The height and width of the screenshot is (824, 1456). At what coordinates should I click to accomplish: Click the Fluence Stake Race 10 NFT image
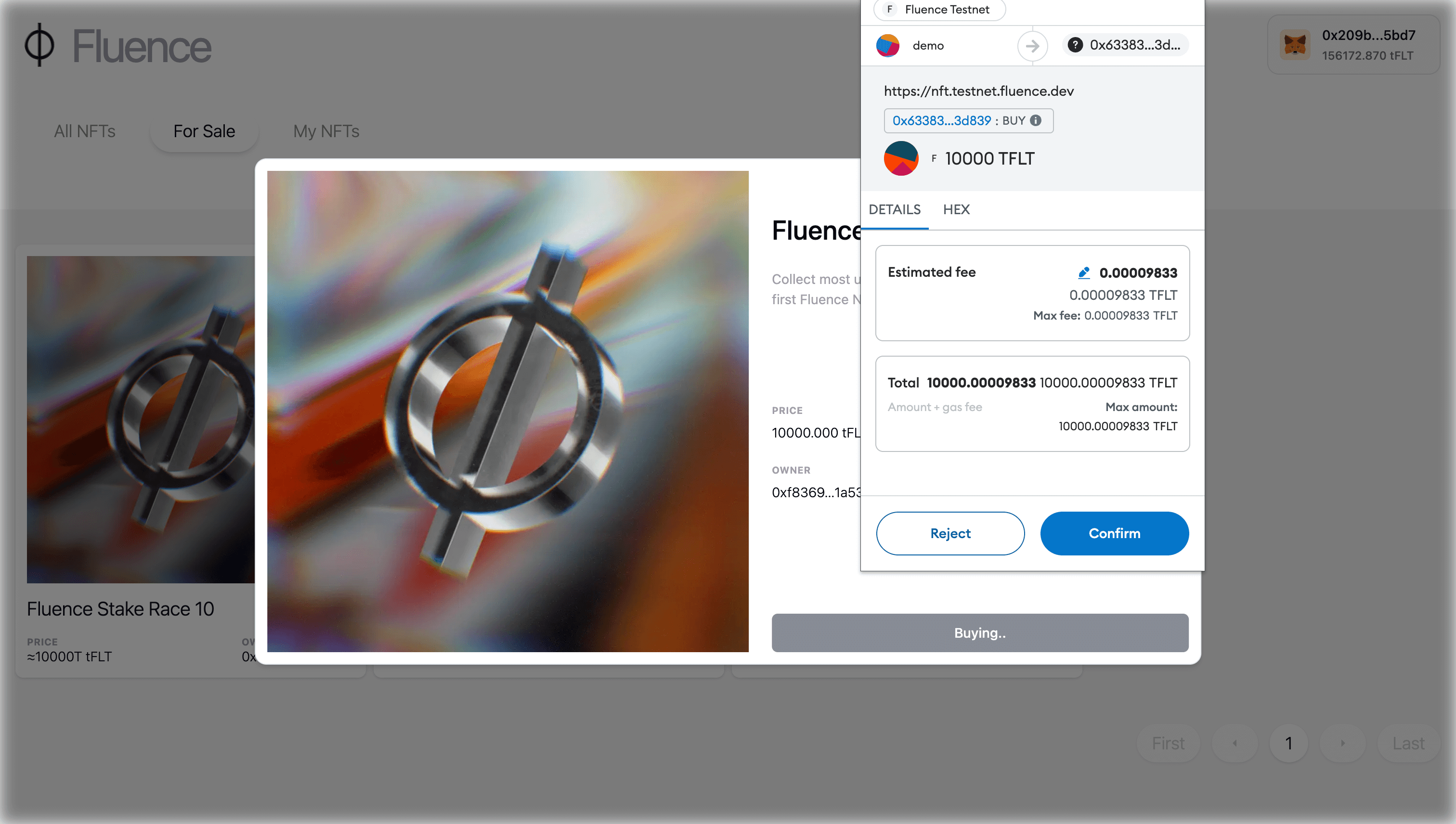click(x=141, y=419)
